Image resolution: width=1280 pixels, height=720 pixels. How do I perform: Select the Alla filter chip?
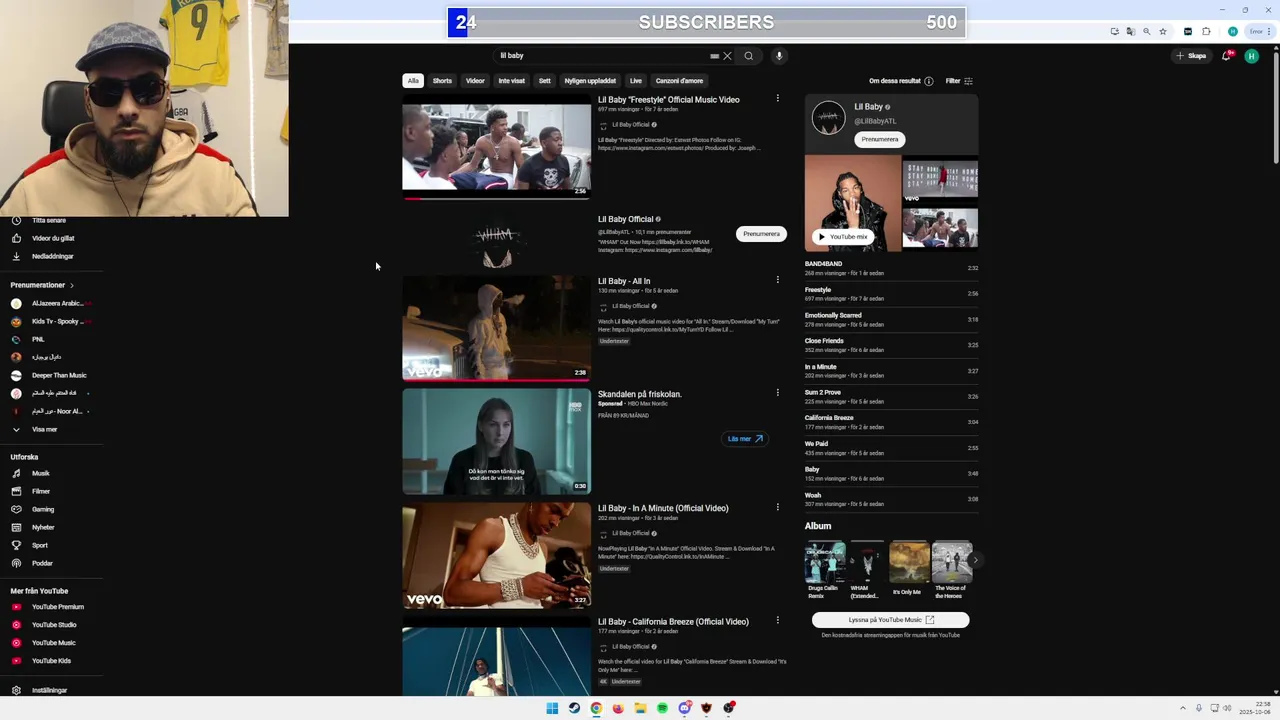[x=413, y=81]
